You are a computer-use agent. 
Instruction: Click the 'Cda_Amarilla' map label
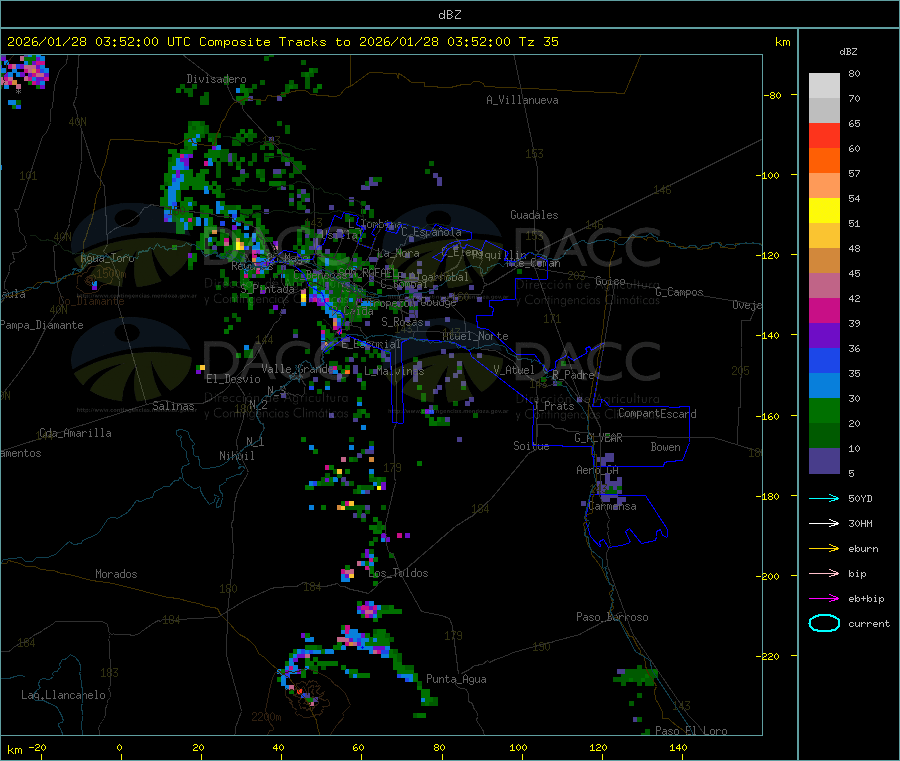(x=75, y=433)
